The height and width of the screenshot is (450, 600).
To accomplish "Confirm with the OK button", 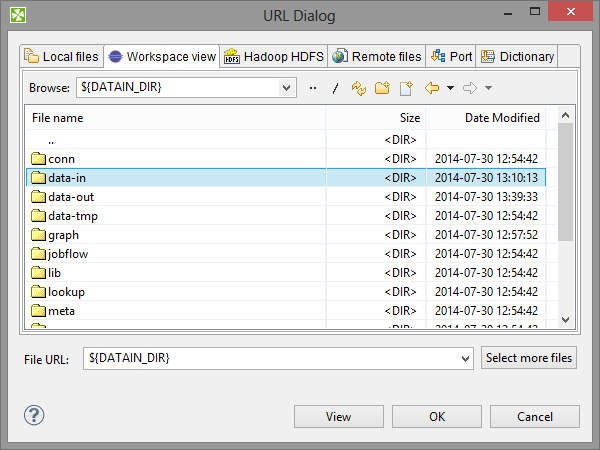I will pyautogui.click(x=437, y=416).
